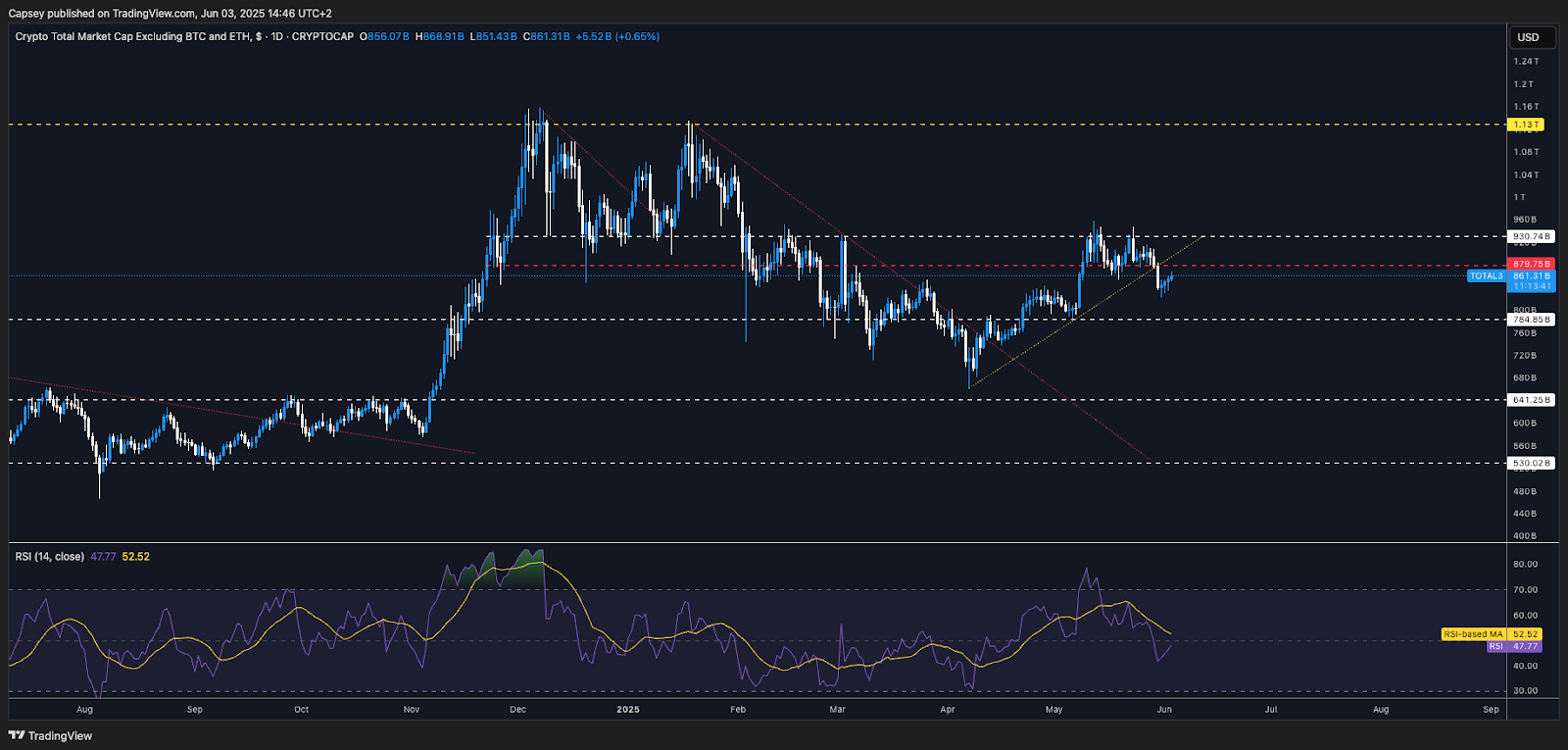Click the CRYPTOCAP source label in the legend

(322, 36)
